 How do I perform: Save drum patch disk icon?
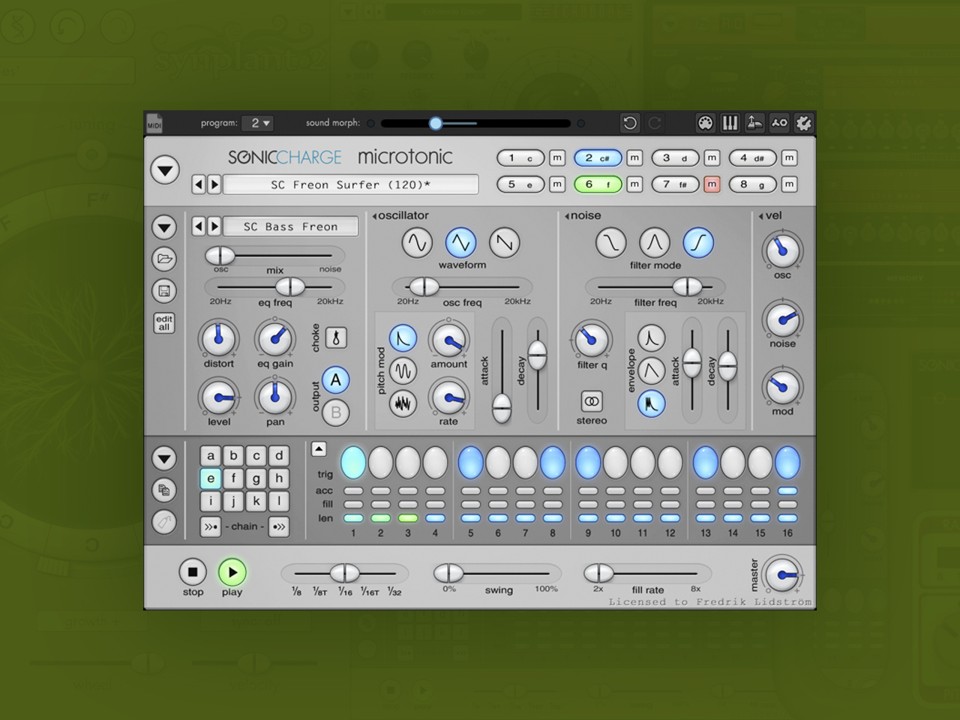(164, 291)
